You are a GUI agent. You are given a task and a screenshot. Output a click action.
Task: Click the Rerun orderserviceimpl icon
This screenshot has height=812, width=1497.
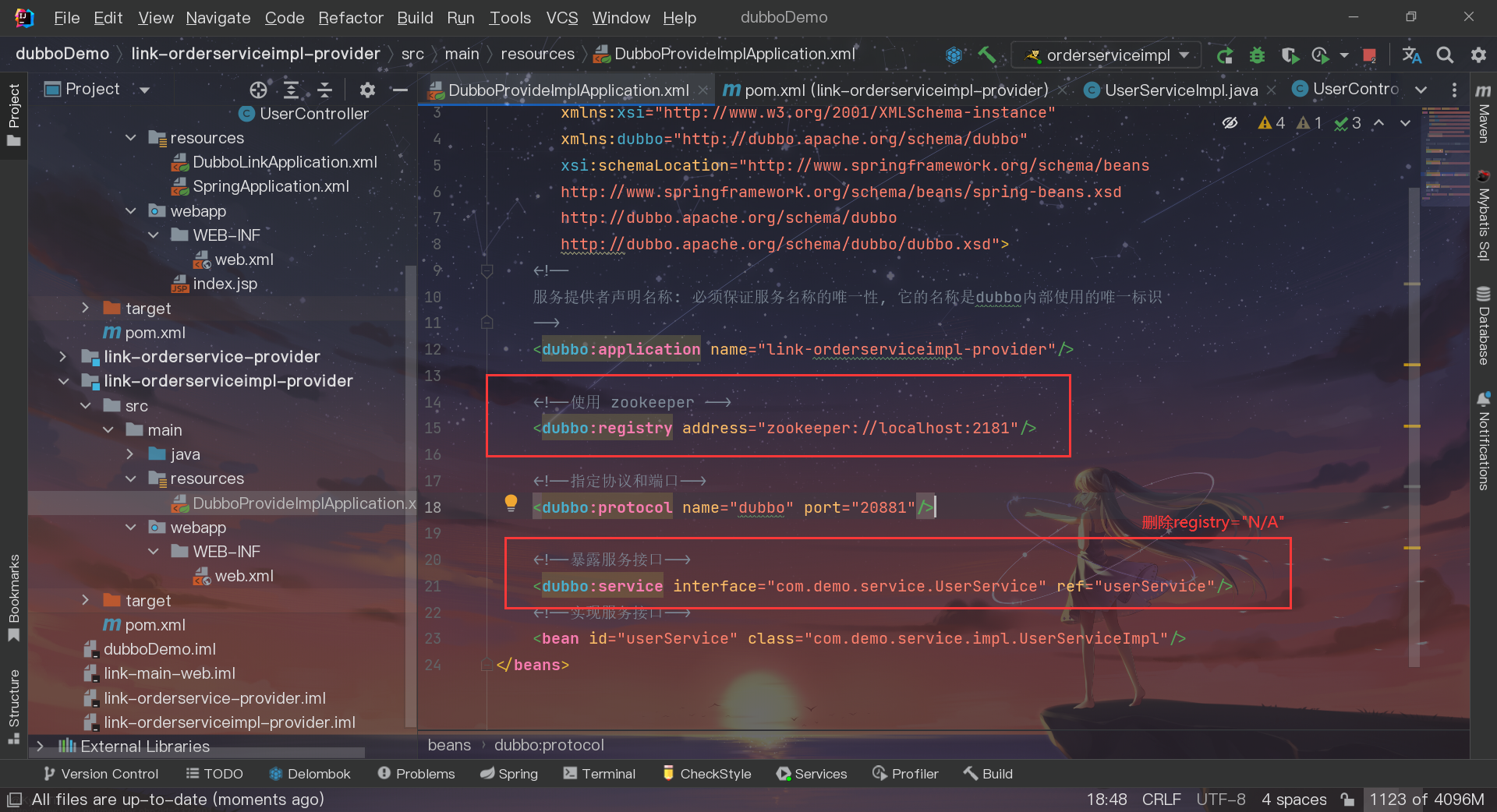pyautogui.click(x=1225, y=55)
